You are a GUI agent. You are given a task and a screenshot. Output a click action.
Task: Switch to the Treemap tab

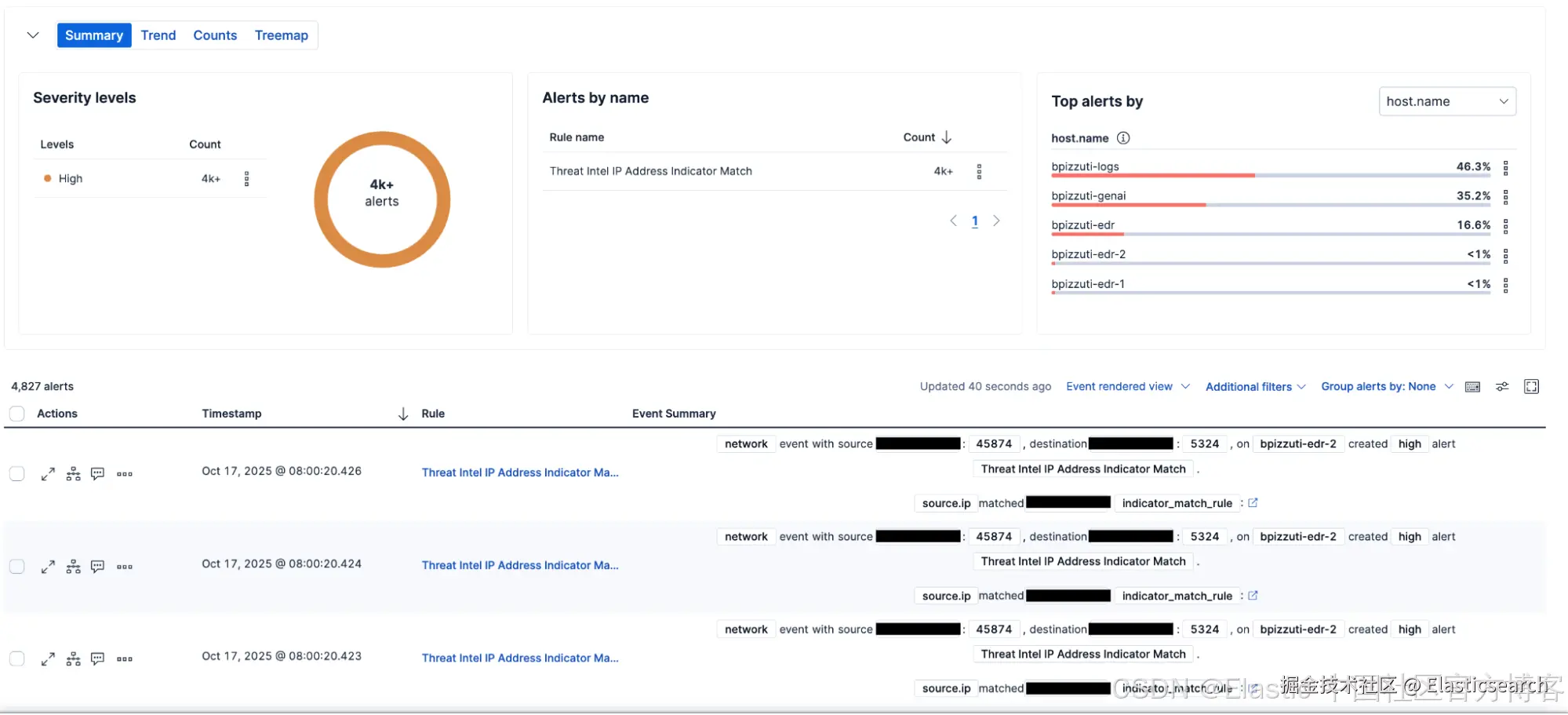click(x=281, y=35)
